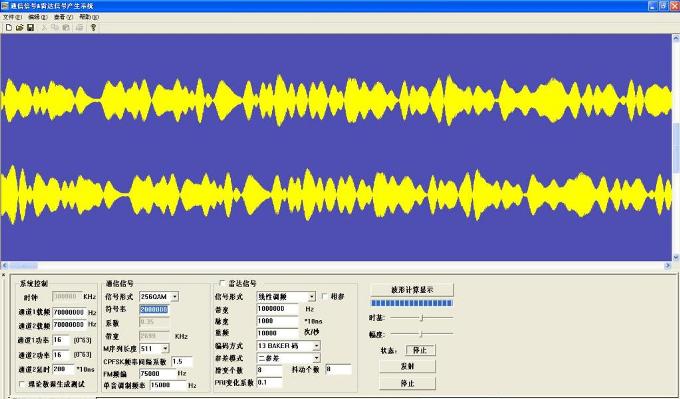Click the 通道1功率 field showing 16

click(x=61, y=340)
